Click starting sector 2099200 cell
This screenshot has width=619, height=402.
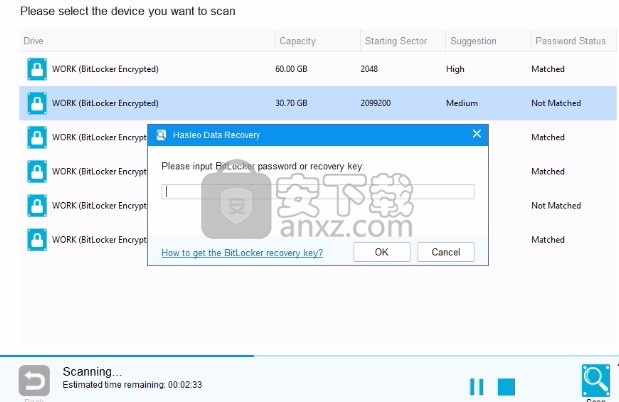(375, 103)
